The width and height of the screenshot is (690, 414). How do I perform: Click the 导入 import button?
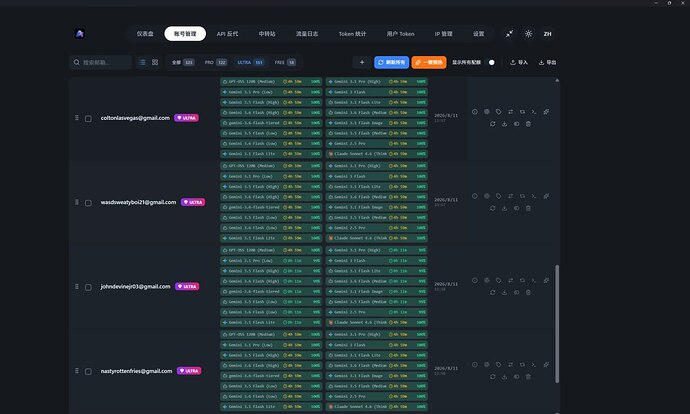[518, 62]
